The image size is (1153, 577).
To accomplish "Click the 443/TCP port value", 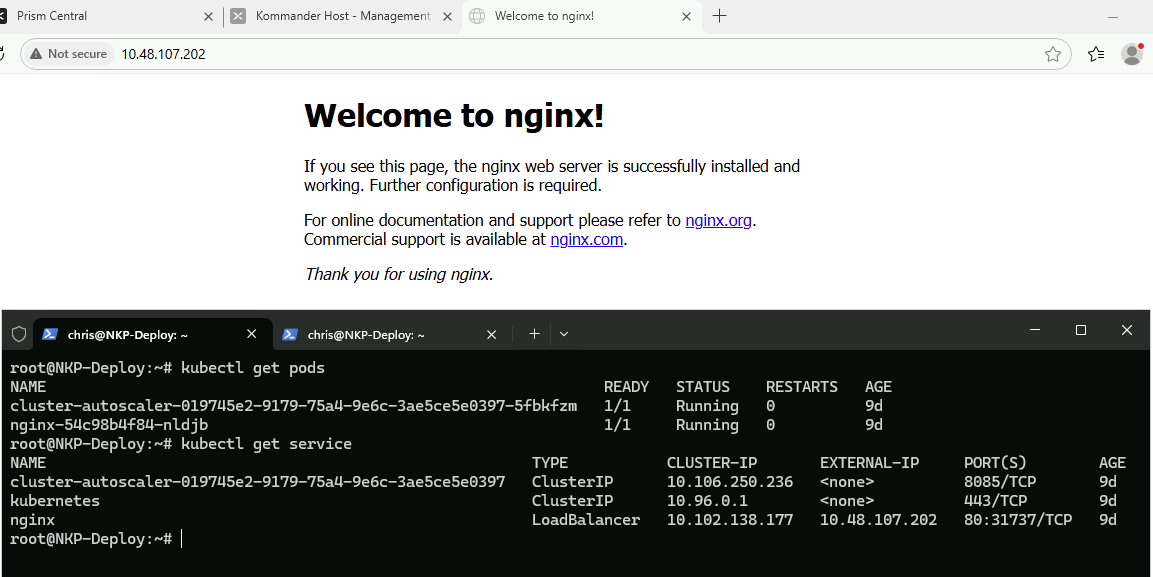I will [995, 501].
